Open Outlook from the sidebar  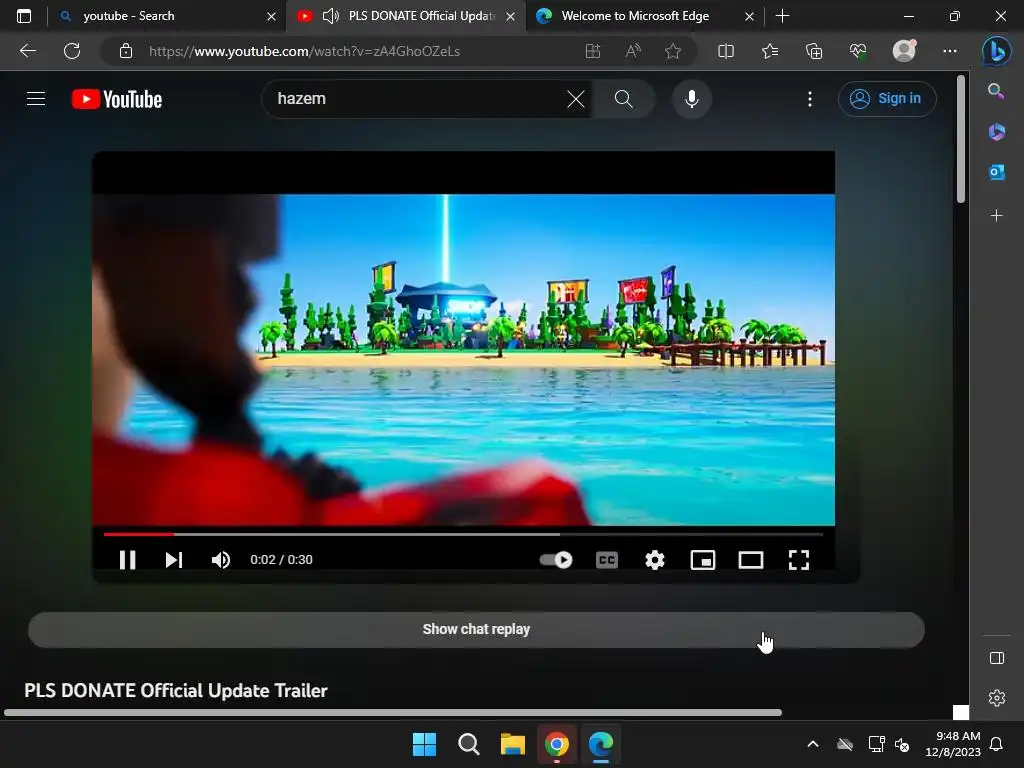point(996,172)
